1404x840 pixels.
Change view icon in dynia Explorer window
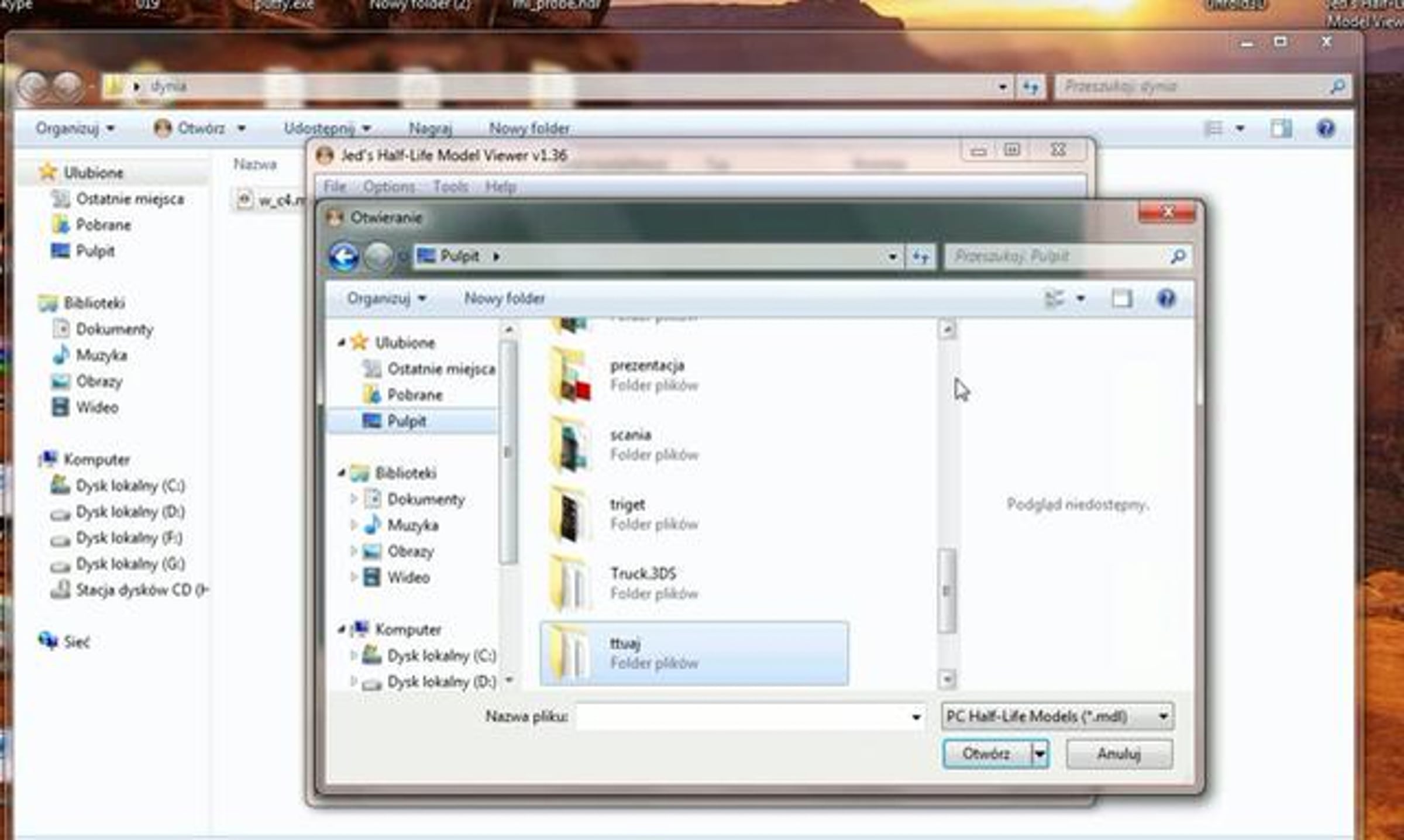point(1214,128)
